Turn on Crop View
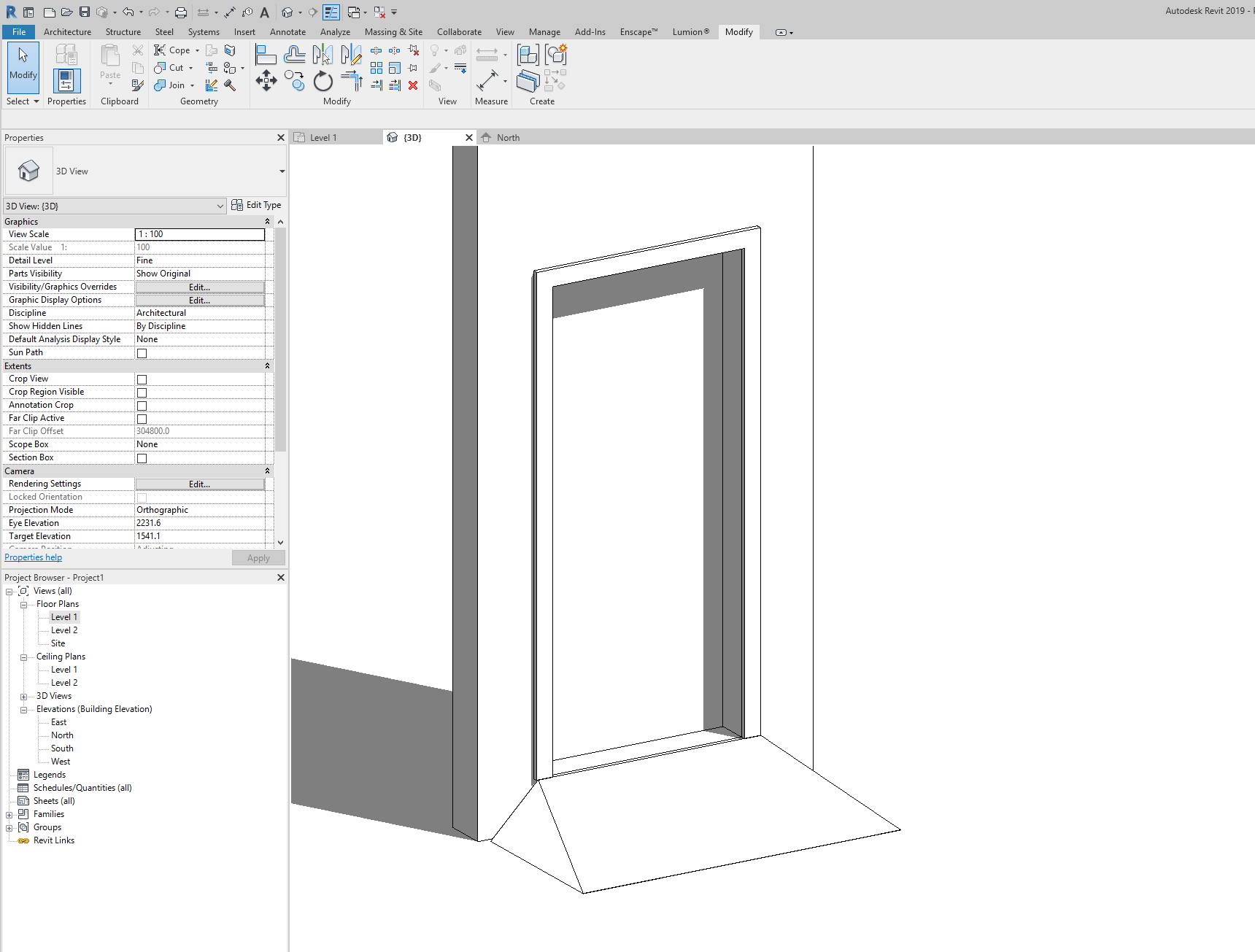1255x952 pixels. (x=142, y=379)
